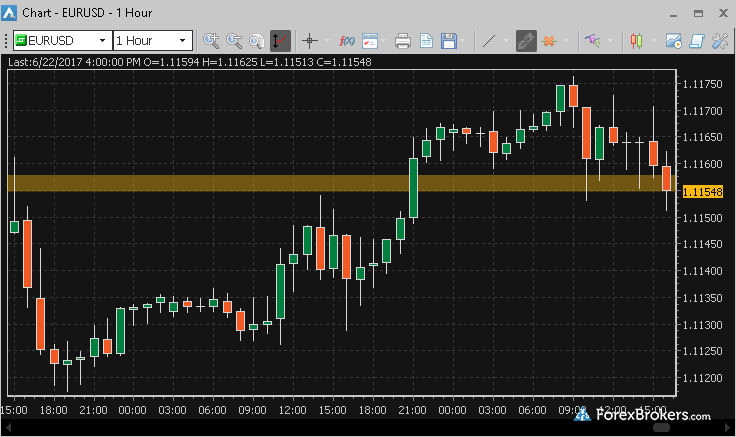Click the 1.11200 price axis label
The width and height of the screenshot is (736, 437).
coord(702,378)
